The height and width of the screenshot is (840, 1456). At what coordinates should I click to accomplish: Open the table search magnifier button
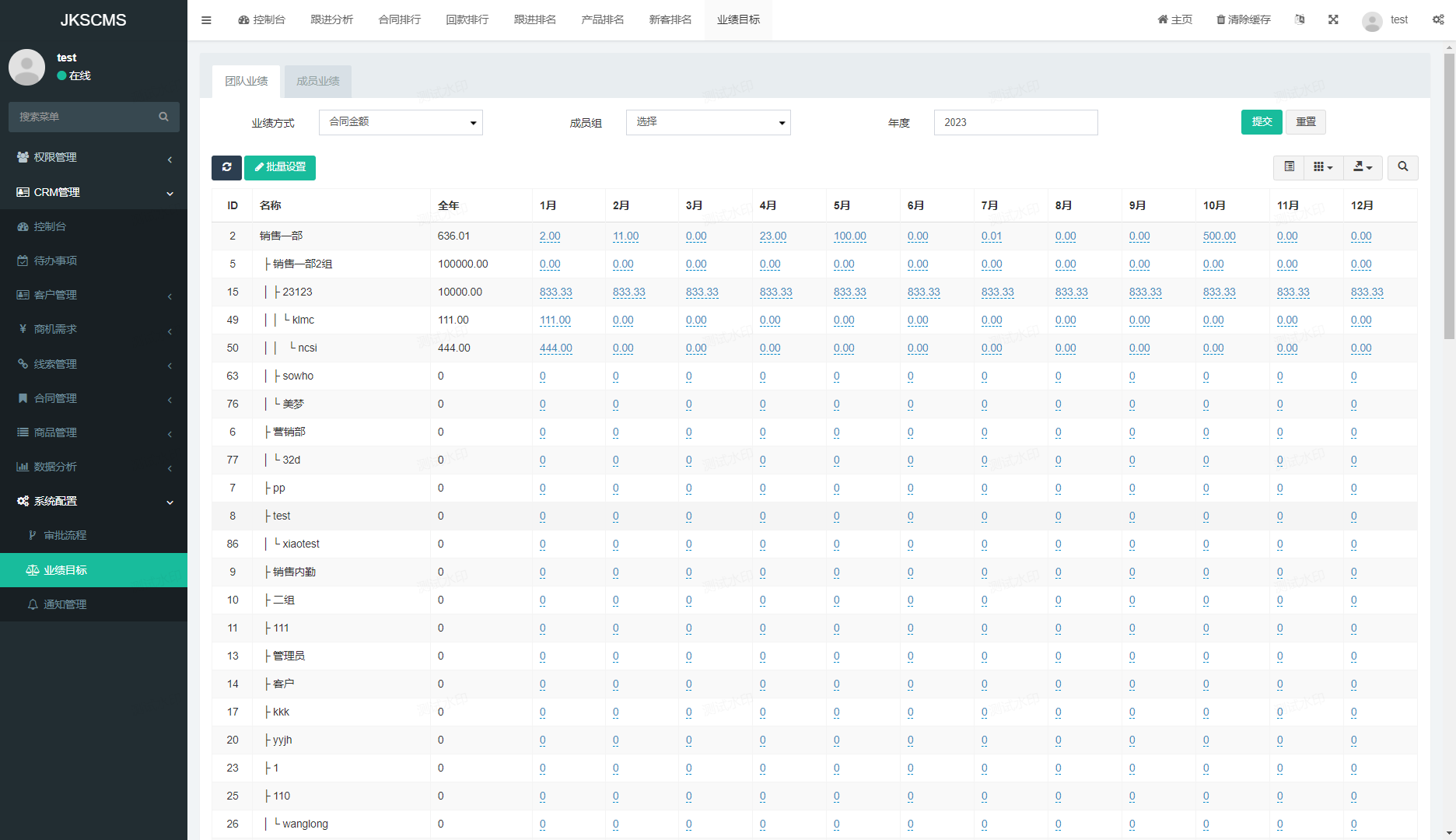(1402, 167)
